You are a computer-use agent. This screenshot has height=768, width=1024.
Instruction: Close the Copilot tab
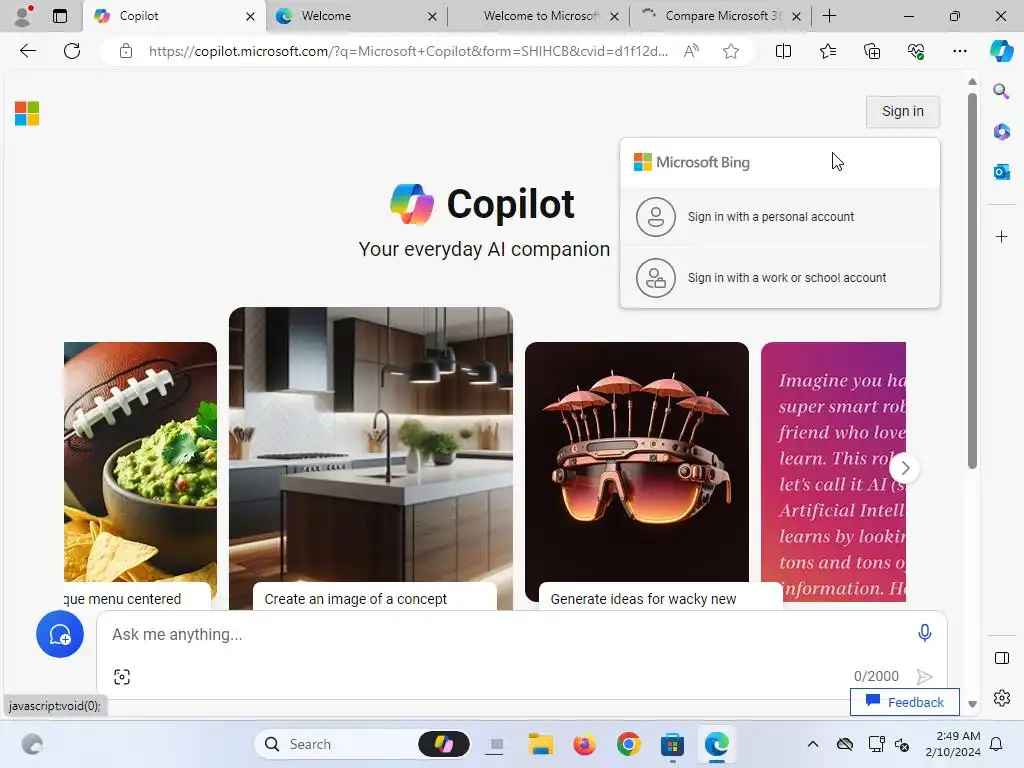tap(250, 16)
